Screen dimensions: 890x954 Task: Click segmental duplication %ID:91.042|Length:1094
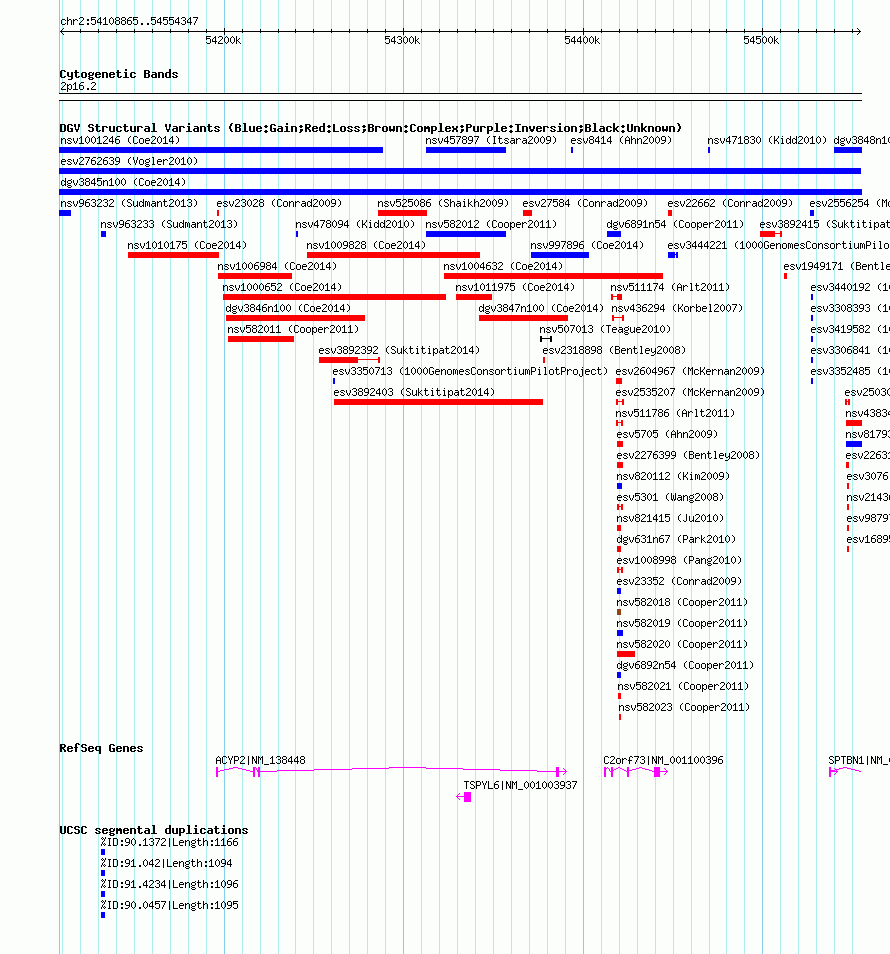pos(167,863)
